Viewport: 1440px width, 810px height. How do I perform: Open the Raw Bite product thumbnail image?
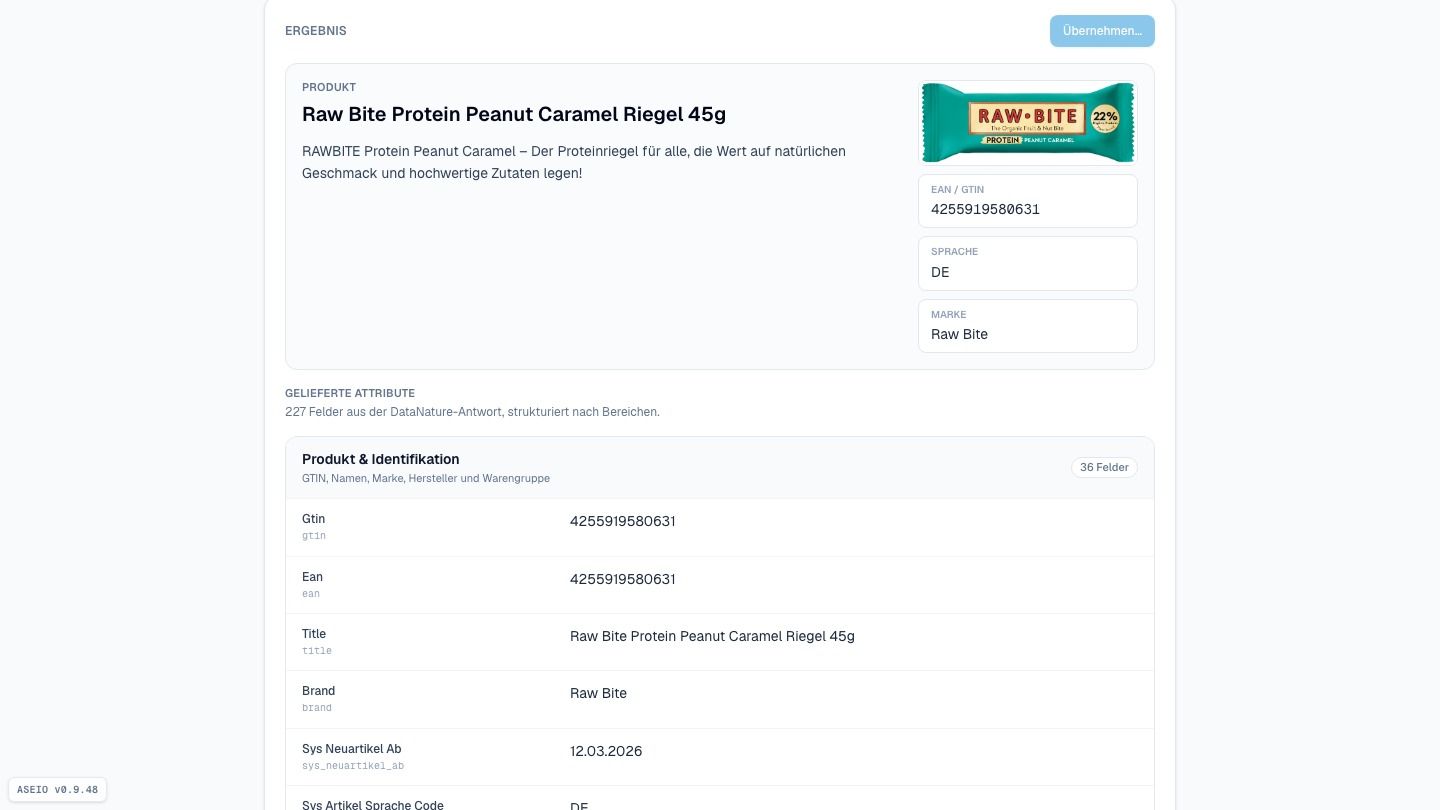(x=1028, y=123)
